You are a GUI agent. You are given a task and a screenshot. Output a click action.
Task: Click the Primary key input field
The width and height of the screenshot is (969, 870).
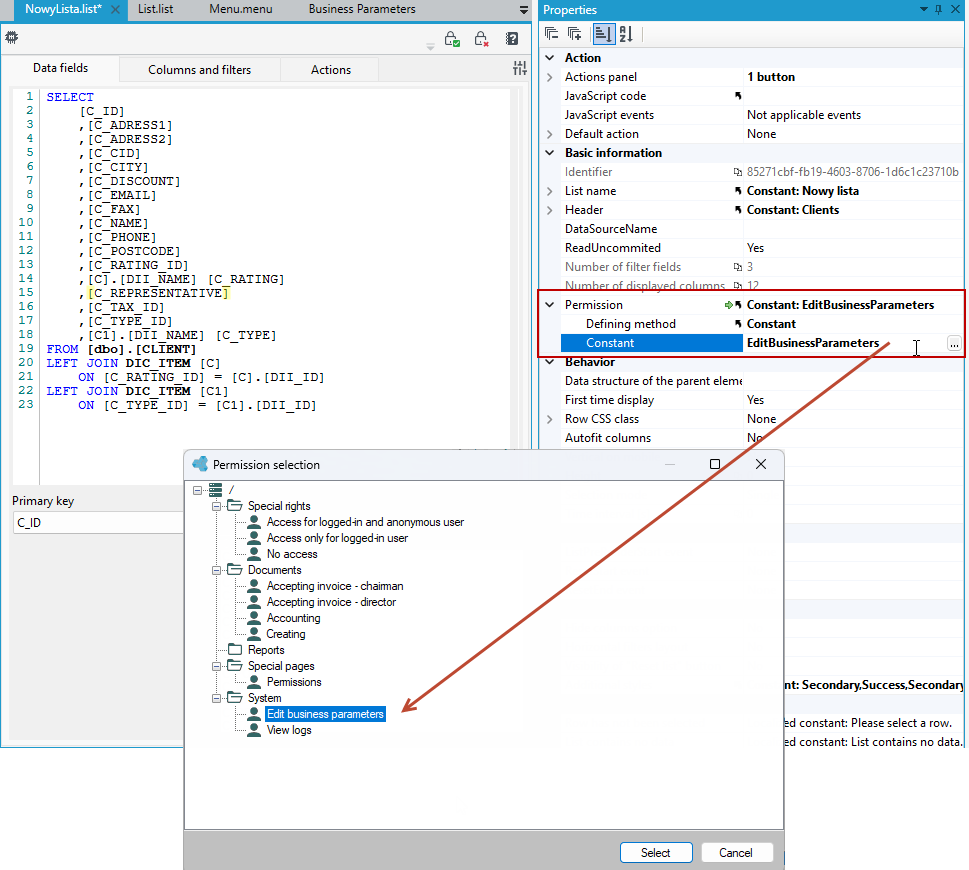pos(98,523)
